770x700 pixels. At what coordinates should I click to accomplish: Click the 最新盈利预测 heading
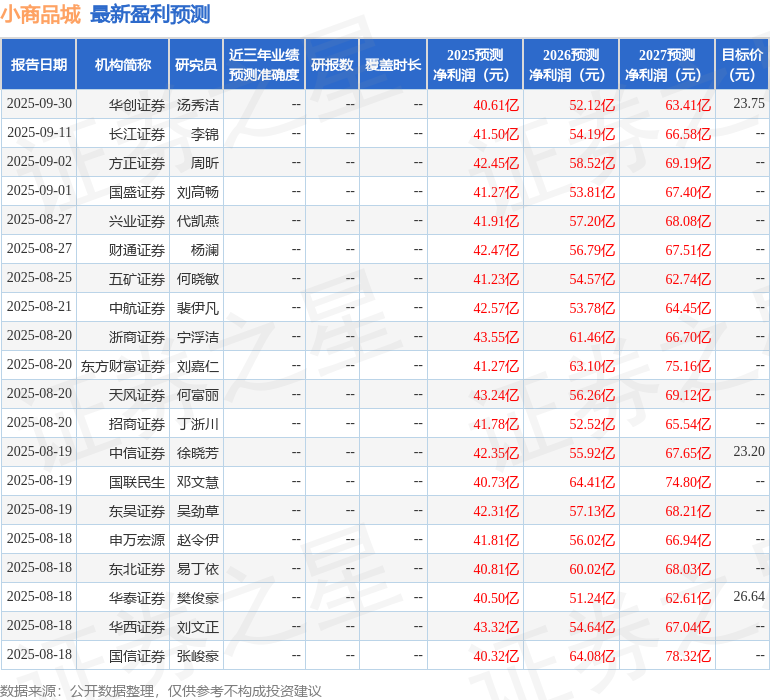click(150, 15)
